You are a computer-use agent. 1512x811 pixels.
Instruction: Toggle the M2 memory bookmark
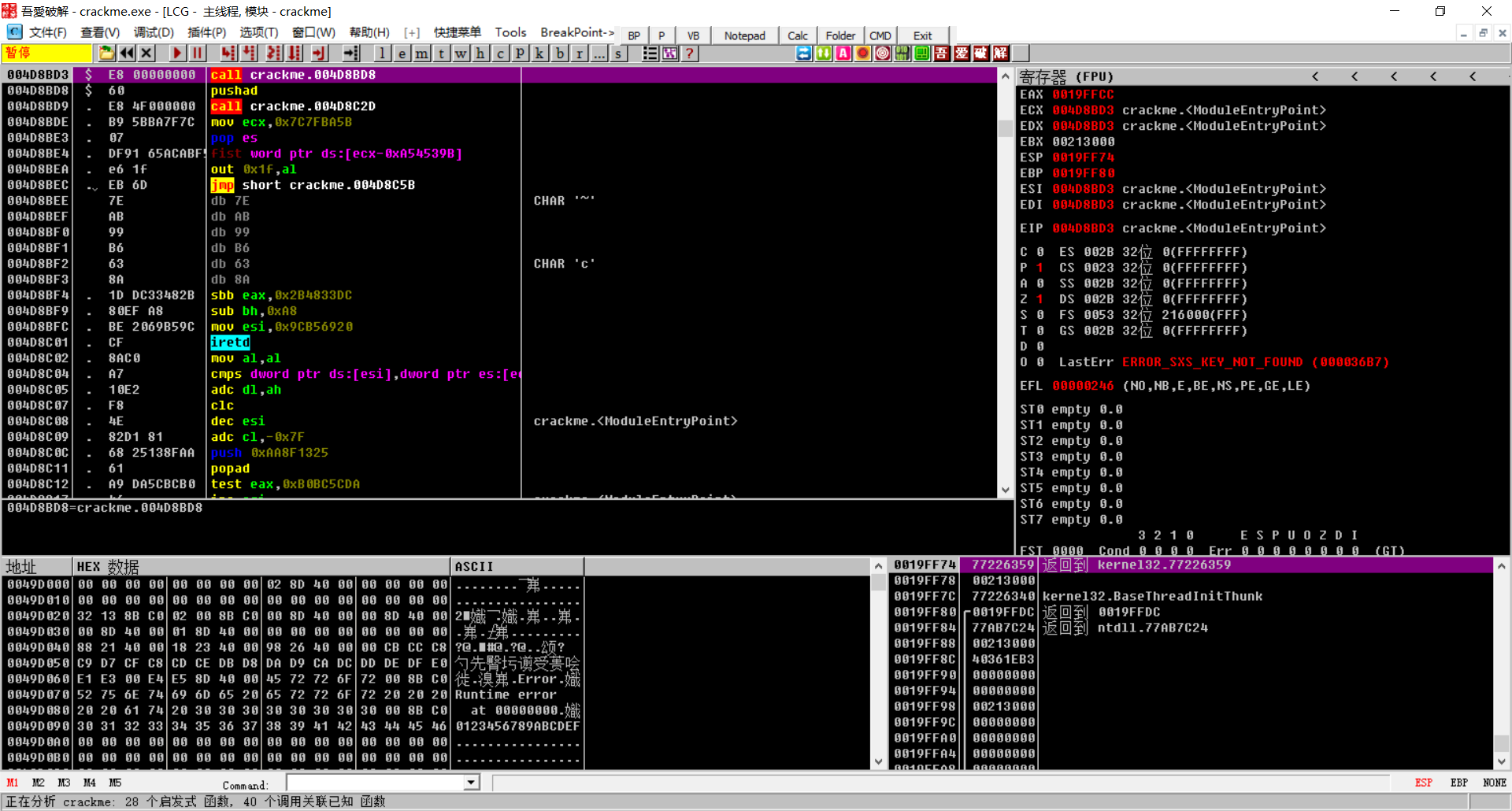point(38,783)
